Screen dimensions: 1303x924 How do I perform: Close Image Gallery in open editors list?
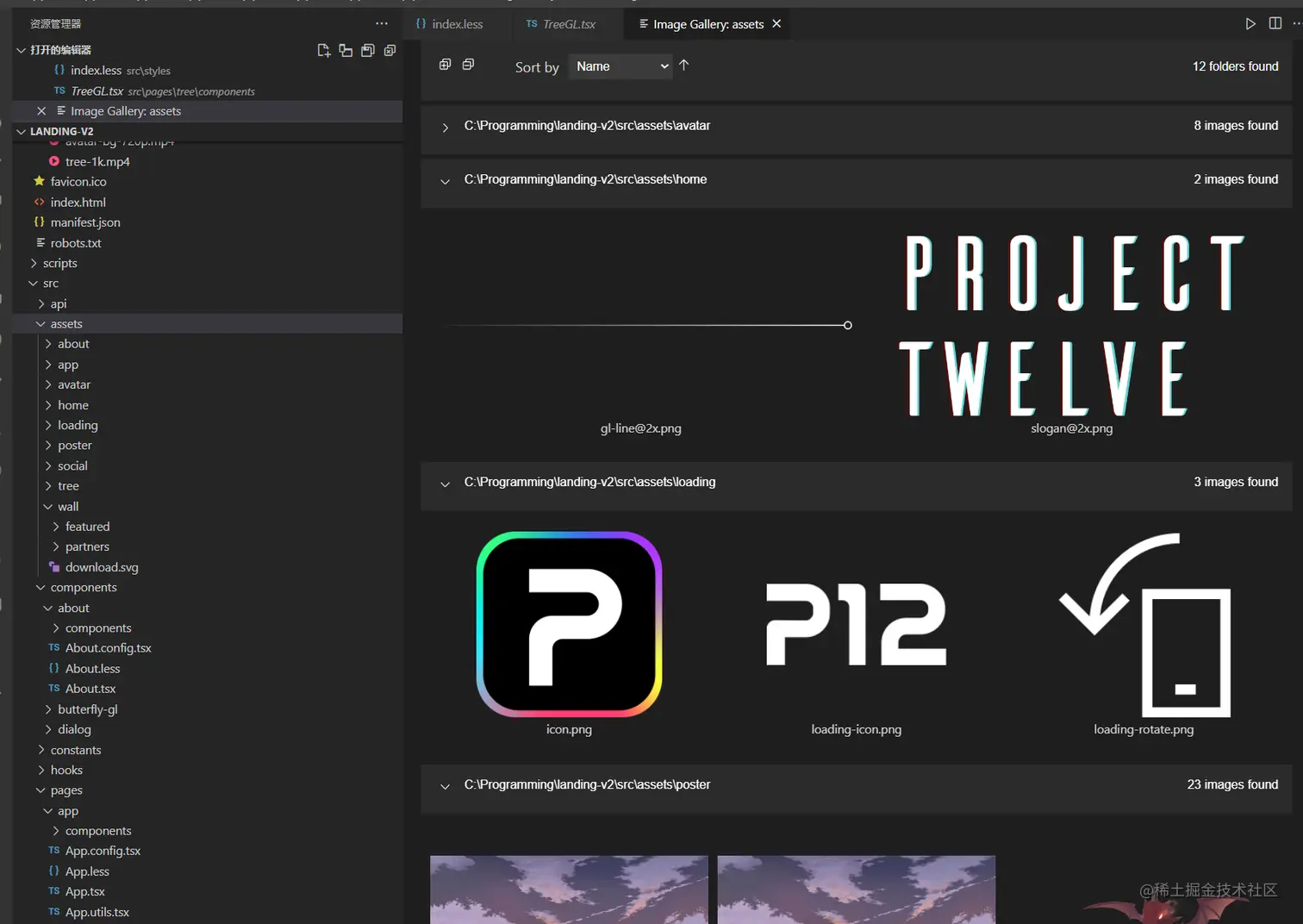click(41, 111)
